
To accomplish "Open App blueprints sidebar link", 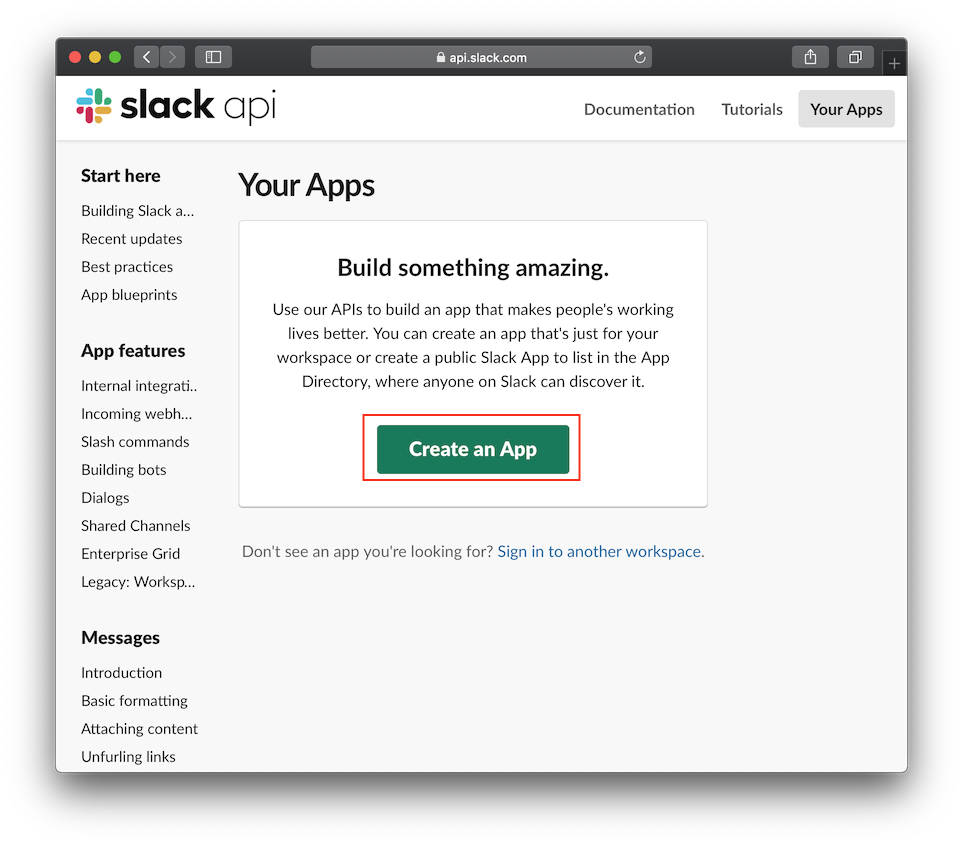I will [129, 295].
